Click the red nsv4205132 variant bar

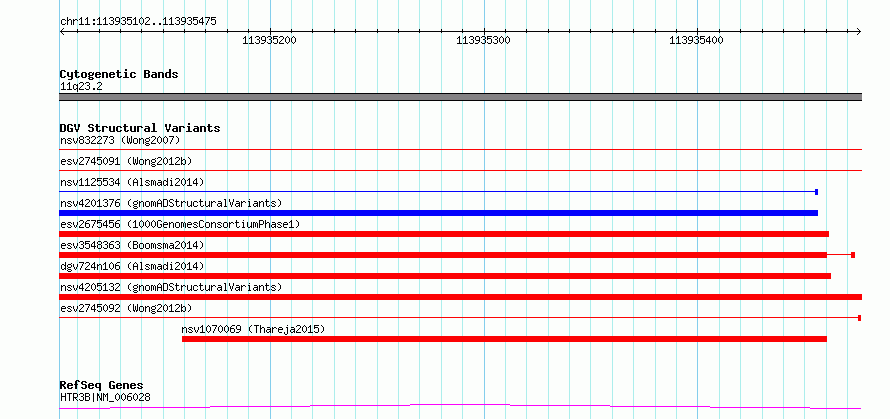click(x=460, y=297)
